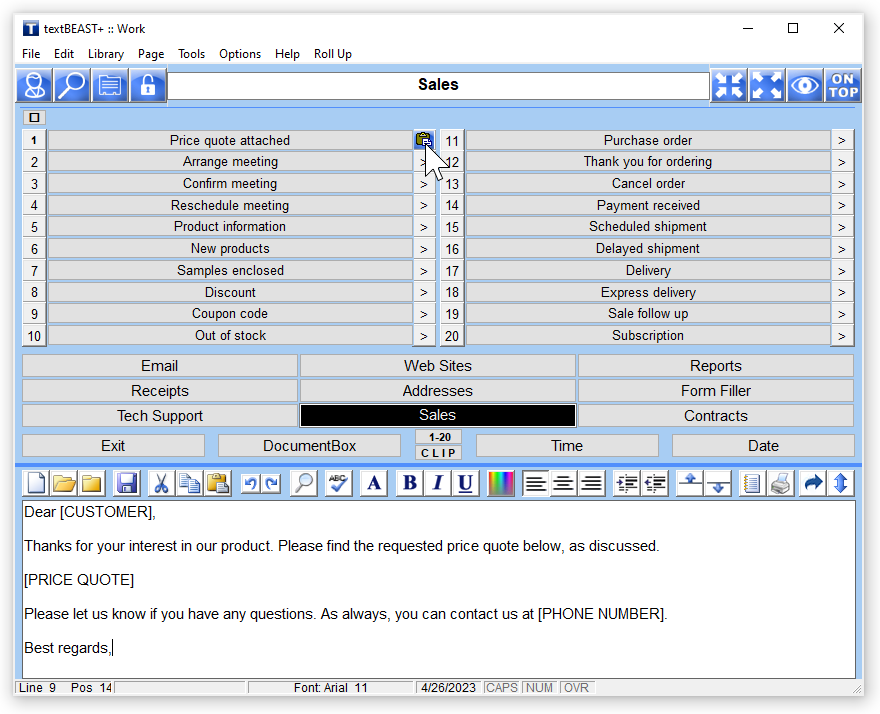Click the upward arrow over line icon
This screenshot has width=880, height=714.
coord(690,483)
